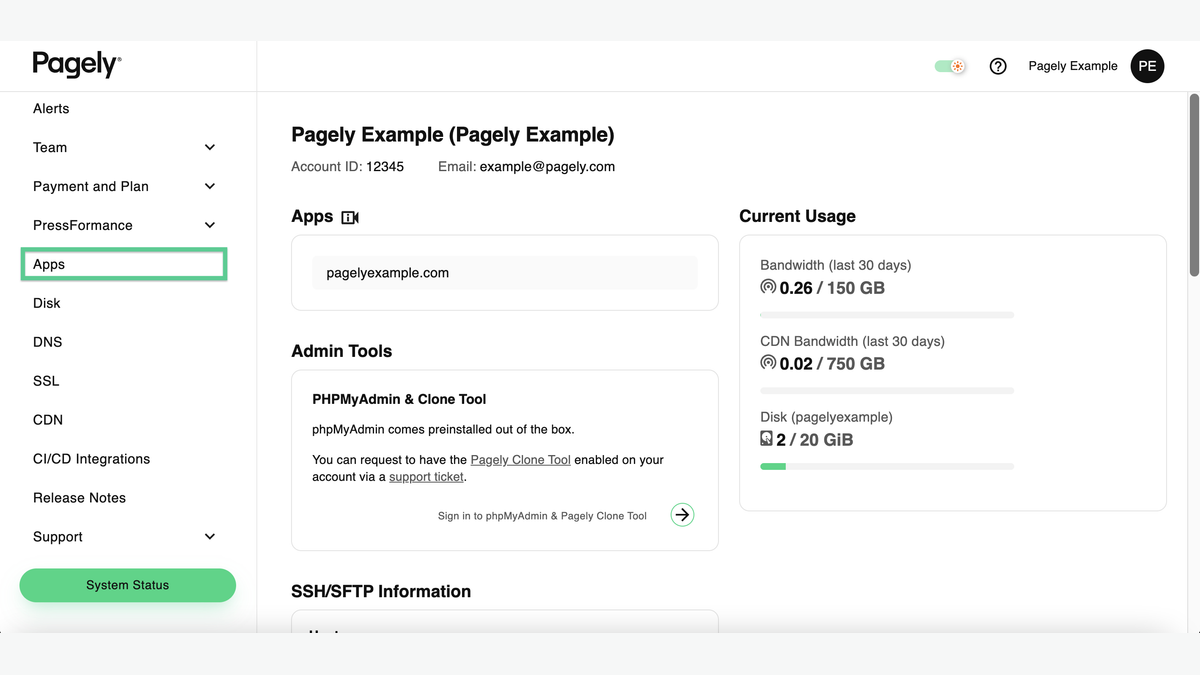Open Alerts in the sidebar

(x=51, y=108)
